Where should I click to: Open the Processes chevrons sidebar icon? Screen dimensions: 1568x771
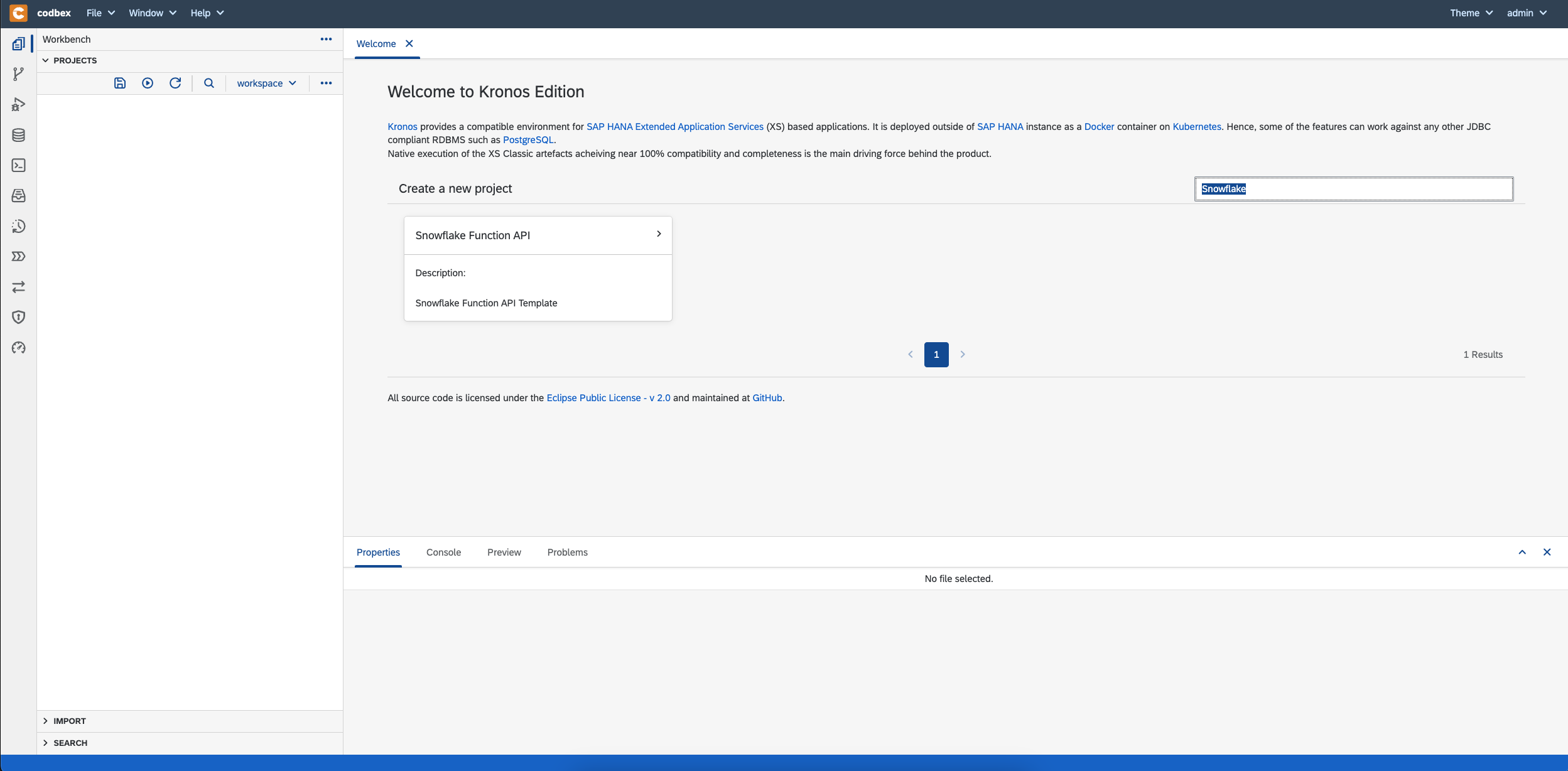point(19,256)
